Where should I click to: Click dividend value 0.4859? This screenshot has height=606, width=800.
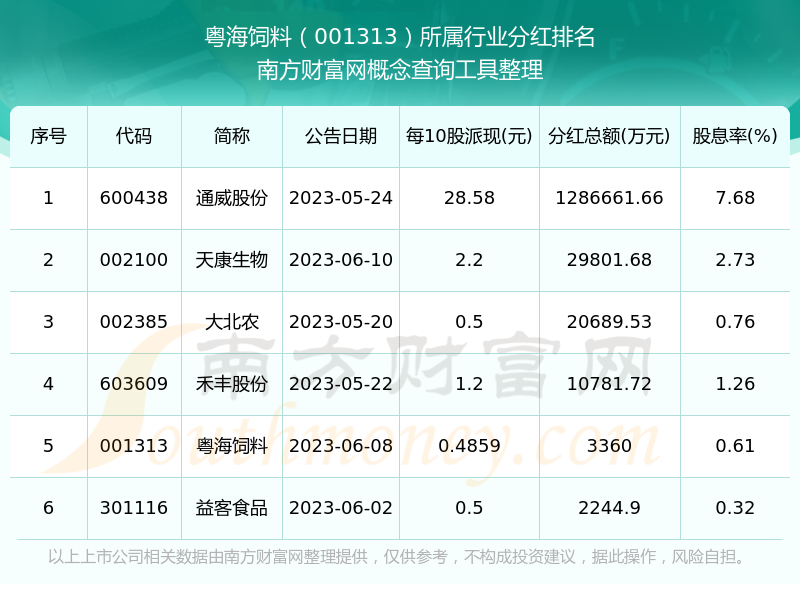469,446
